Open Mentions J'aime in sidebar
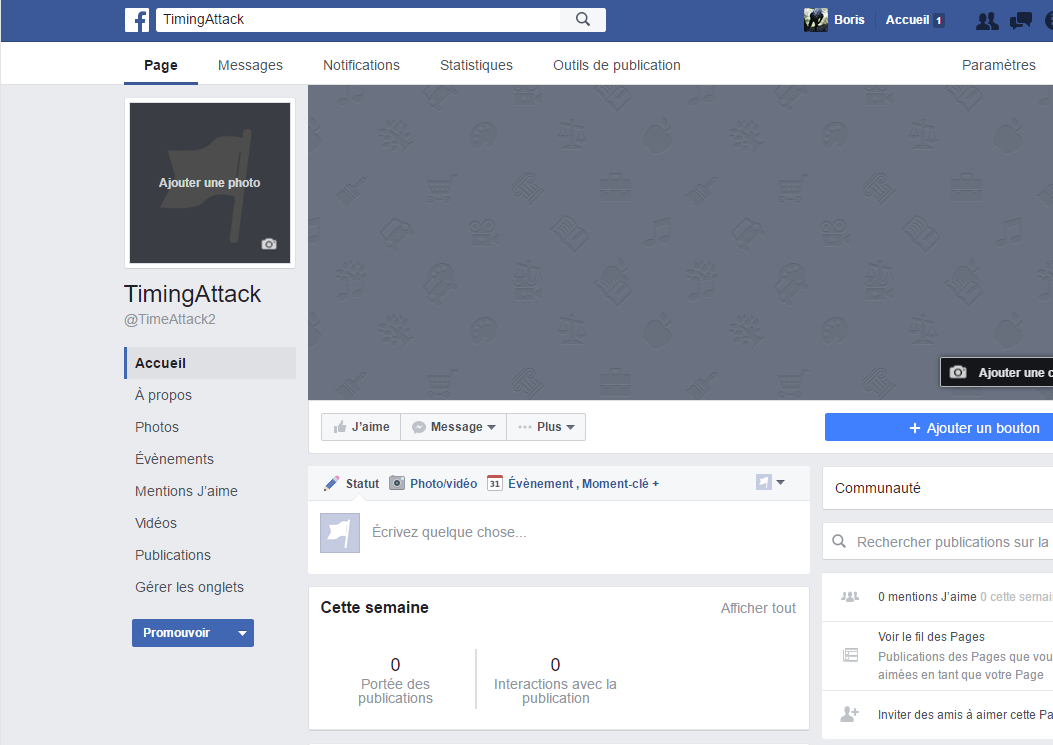 [186, 491]
